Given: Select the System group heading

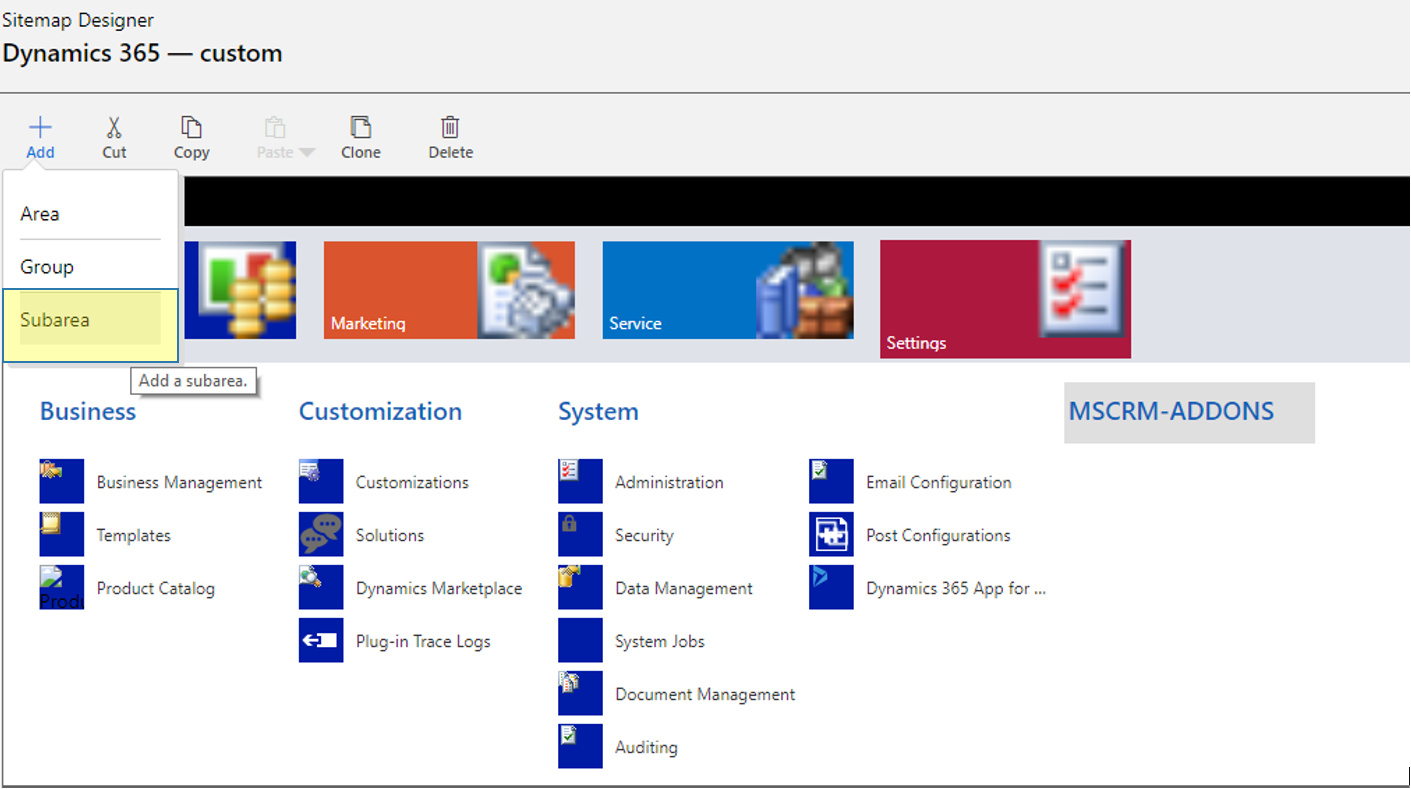Looking at the screenshot, I should [x=598, y=411].
